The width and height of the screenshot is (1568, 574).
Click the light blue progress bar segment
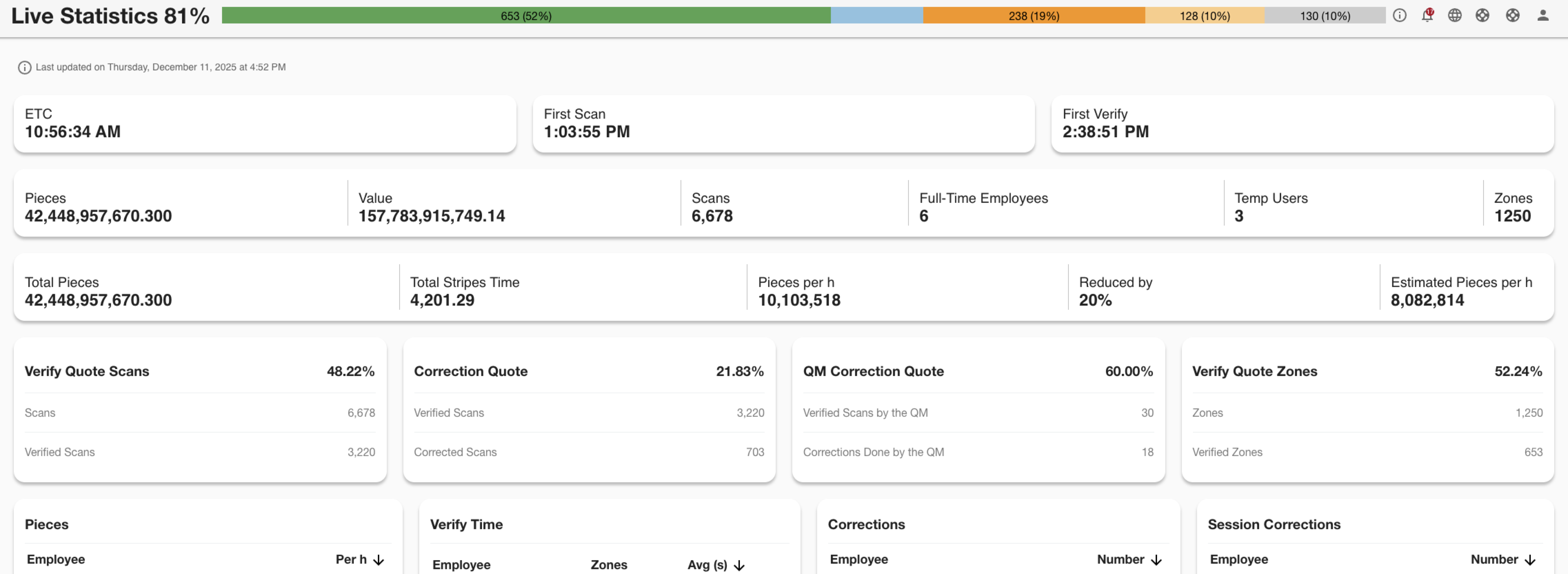(876, 16)
